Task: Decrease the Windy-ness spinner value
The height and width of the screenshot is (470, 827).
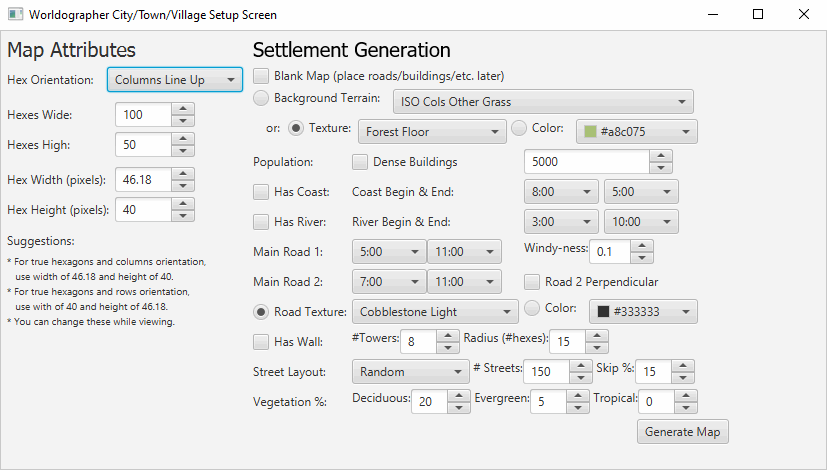Action: tap(642, 258)
